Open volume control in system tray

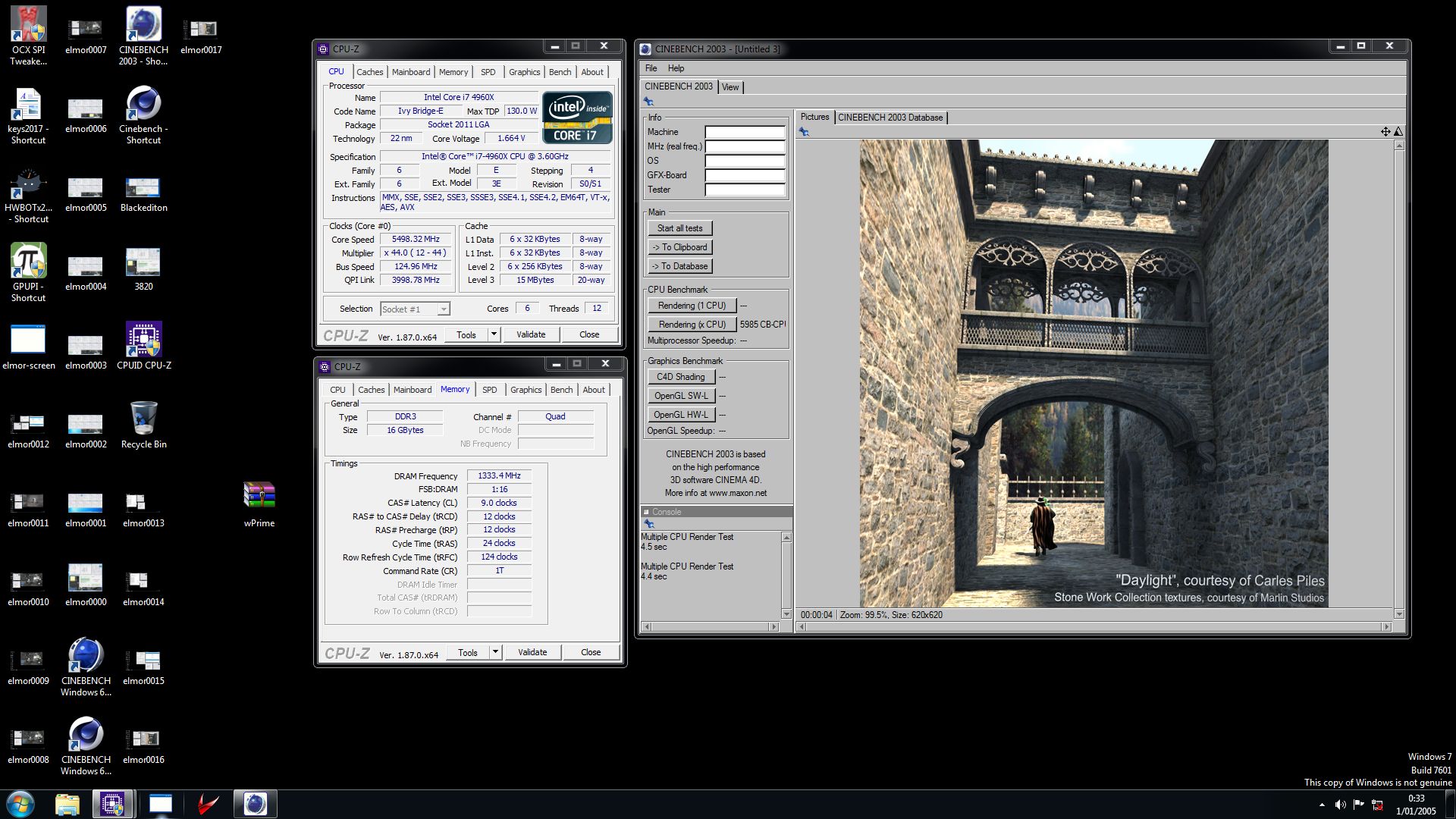[x=1340, y=805]
